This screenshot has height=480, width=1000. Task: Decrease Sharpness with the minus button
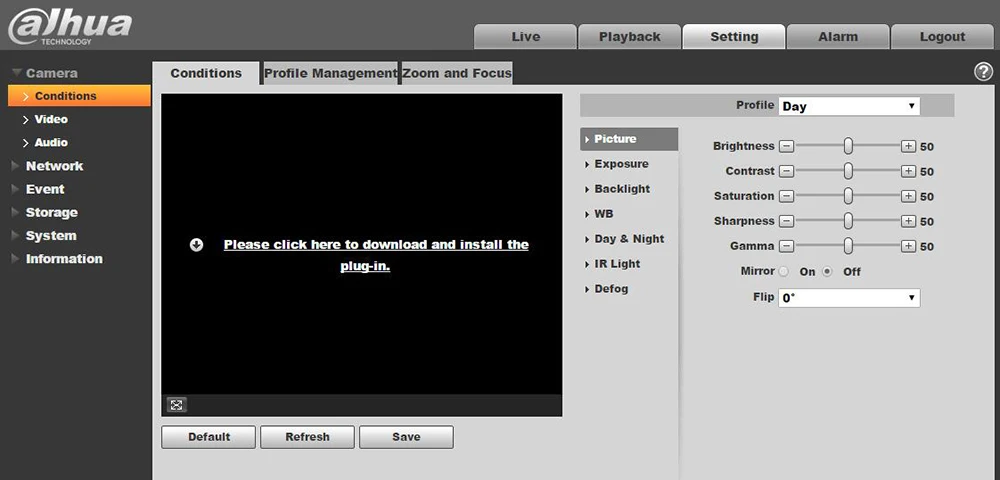(787, 221)
